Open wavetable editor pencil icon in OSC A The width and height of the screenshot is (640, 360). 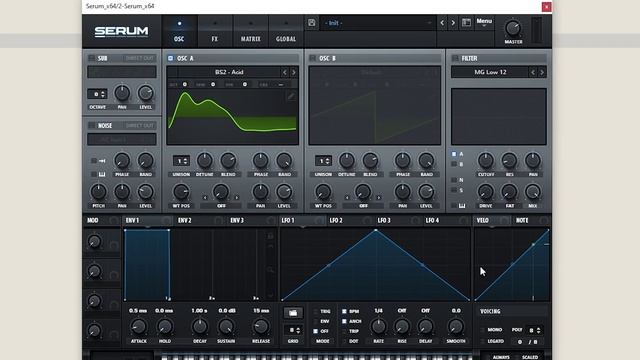point(291,96)
